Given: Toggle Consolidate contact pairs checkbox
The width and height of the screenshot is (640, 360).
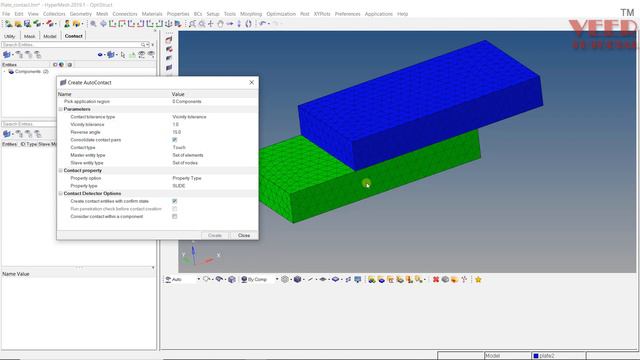Looking at the screenshot, I should tap(175, 140).
